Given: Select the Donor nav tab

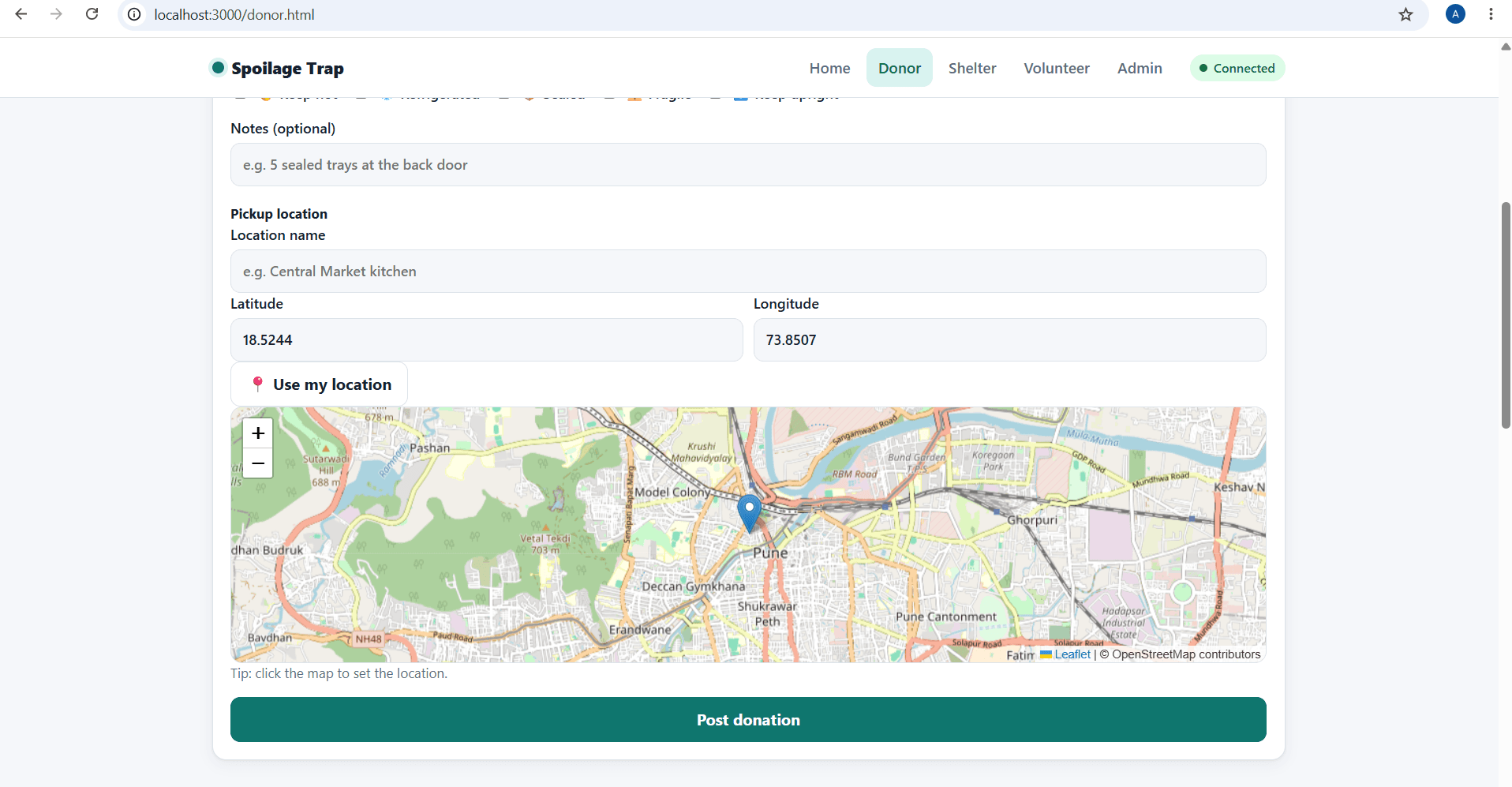Looking at the screenshot, I should click(900, 68).
